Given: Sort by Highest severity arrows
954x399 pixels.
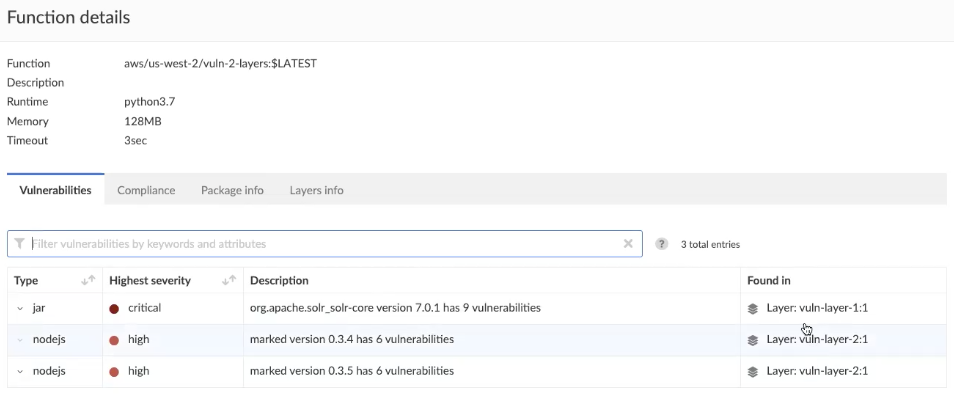Looking at the screenshot, I should pos(229,280).
